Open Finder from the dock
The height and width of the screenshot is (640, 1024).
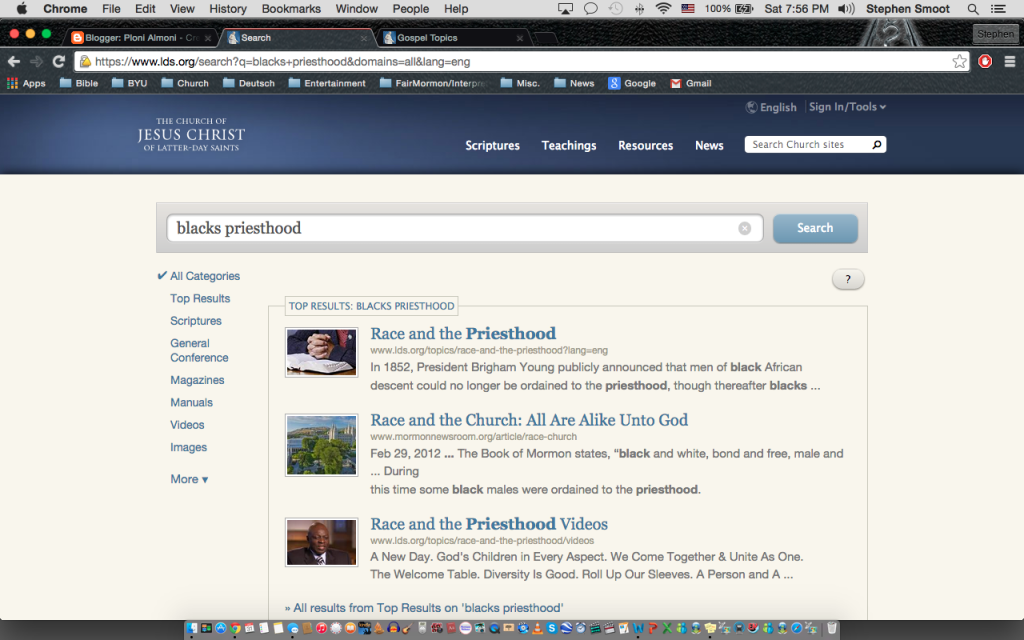192,628
